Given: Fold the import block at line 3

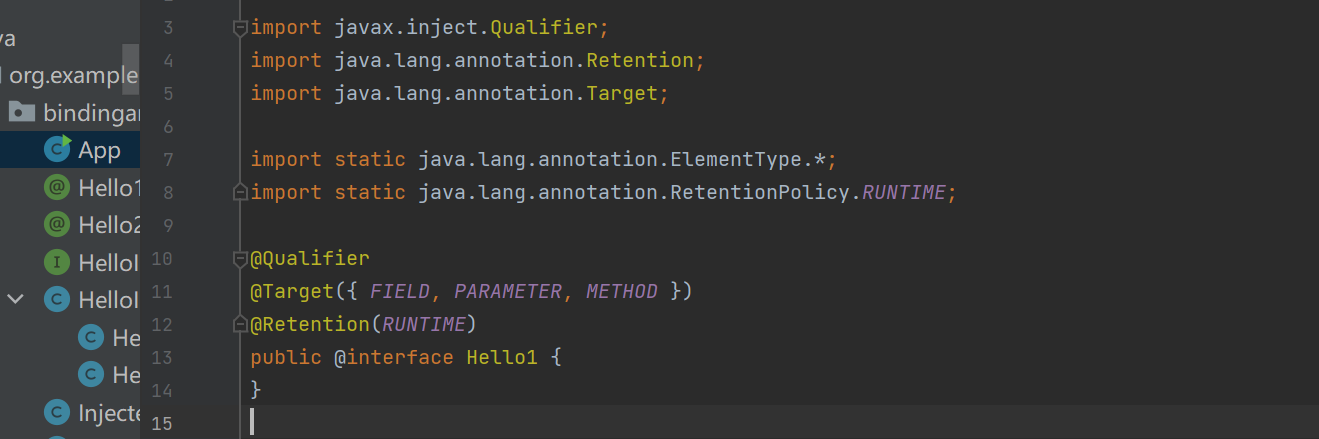Looking at the screenshot, I should [x=240, y=28].
